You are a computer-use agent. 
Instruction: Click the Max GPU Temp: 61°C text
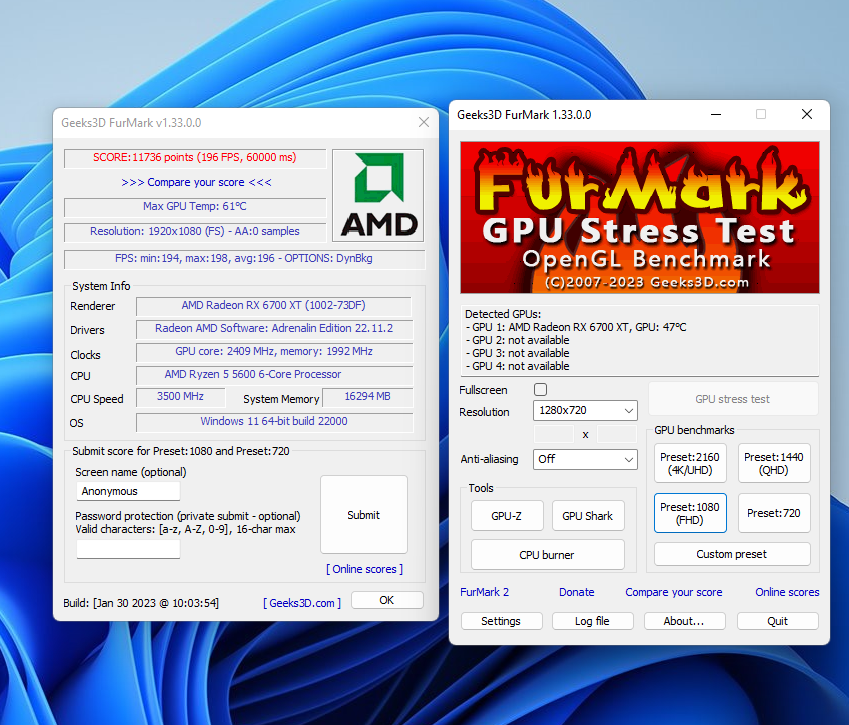[195, 206]
